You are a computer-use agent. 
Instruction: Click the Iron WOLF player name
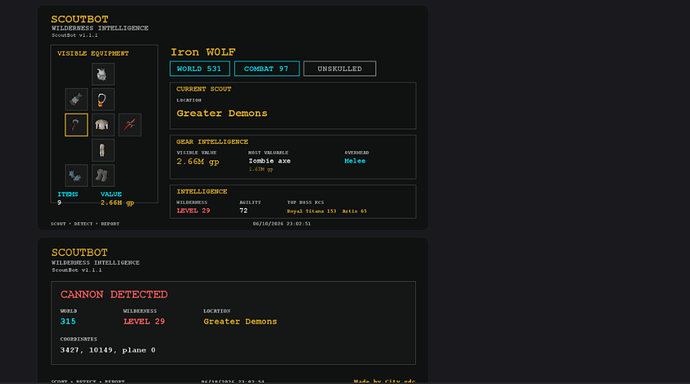pyautogui.click(x=203, y=52)
